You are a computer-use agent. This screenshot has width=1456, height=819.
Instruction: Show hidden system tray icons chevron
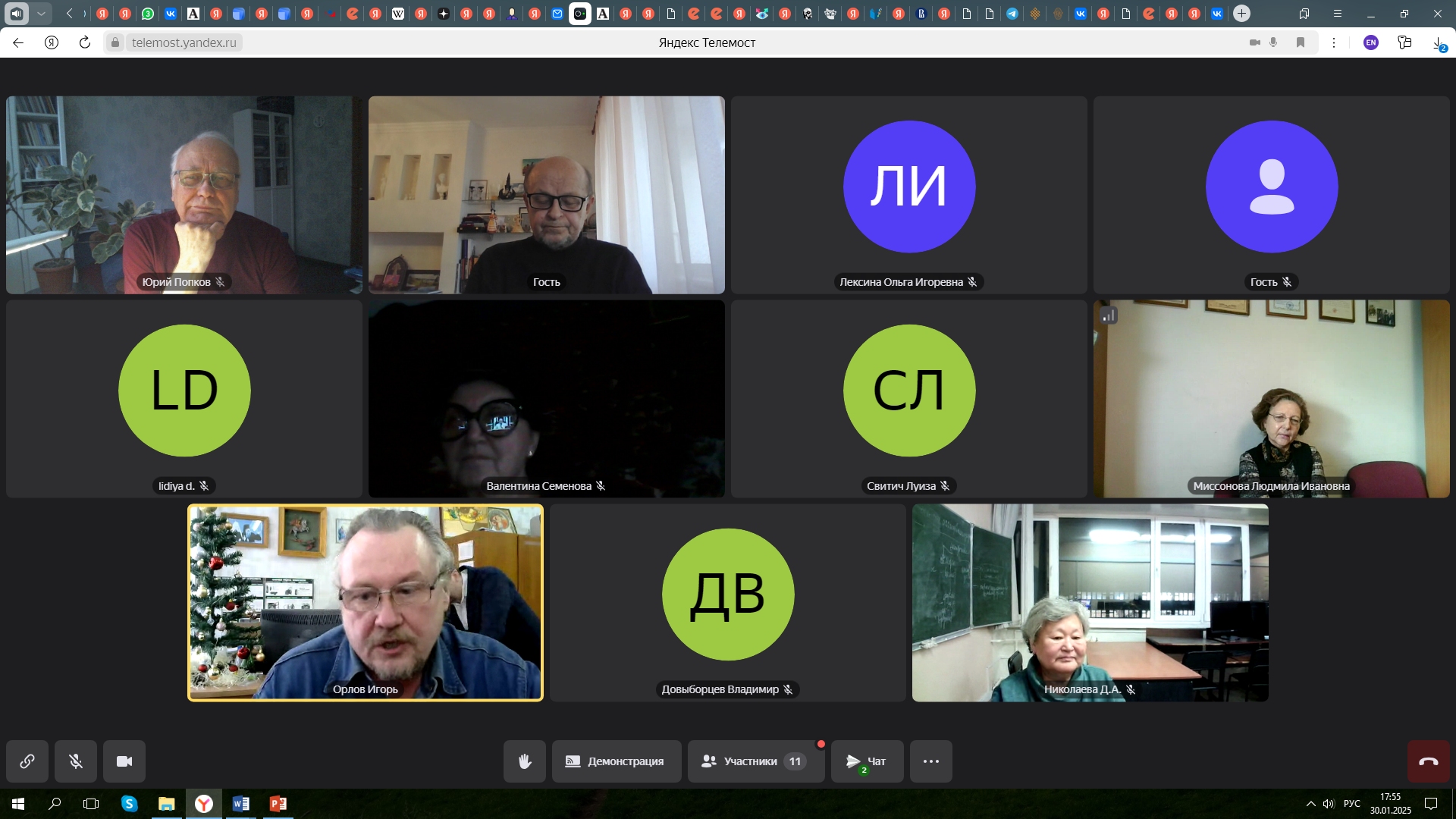point(1310,804)
